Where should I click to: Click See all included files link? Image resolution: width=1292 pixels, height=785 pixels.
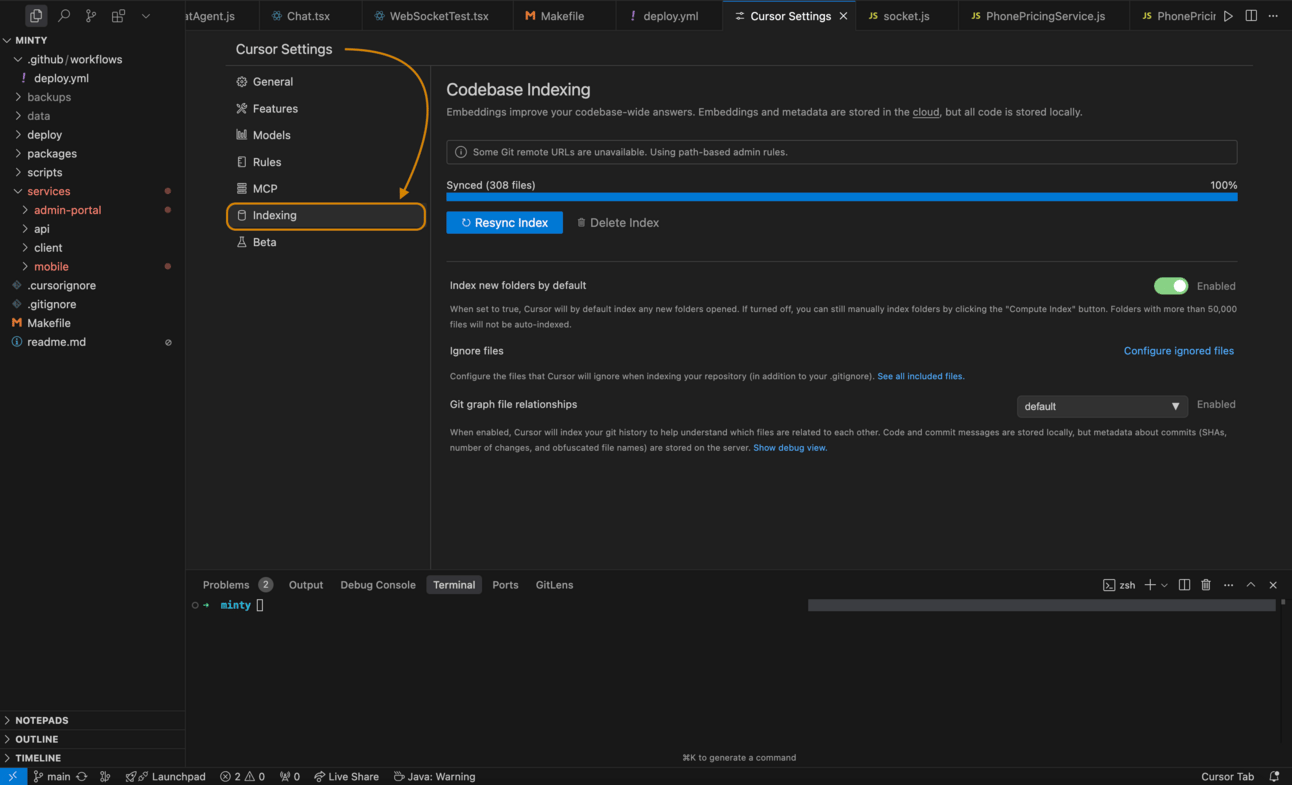920,376
